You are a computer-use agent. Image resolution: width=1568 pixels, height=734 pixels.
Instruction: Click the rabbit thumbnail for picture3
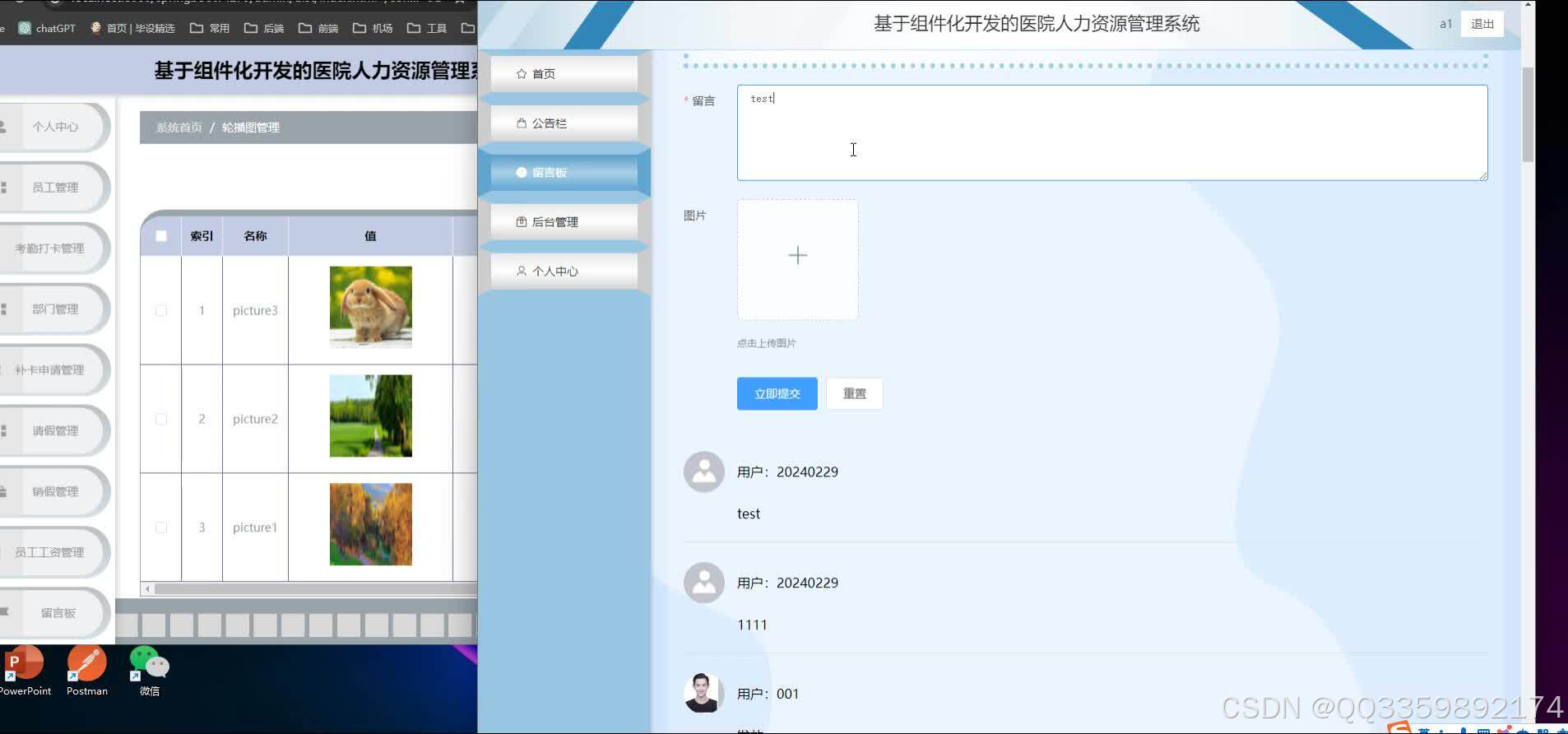(x=371, y=307)
